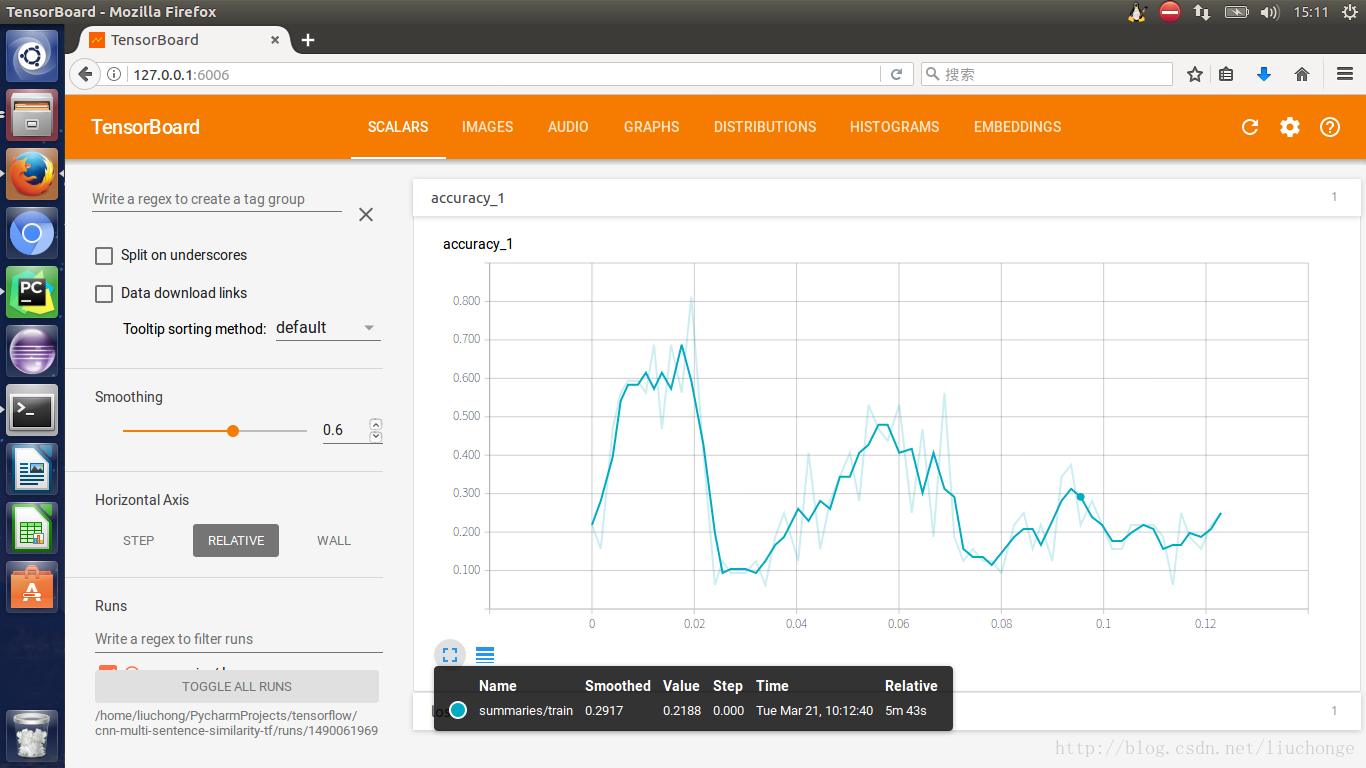Expand the accuracy_1 chart to full size
1366x768 pixels.
450,655
